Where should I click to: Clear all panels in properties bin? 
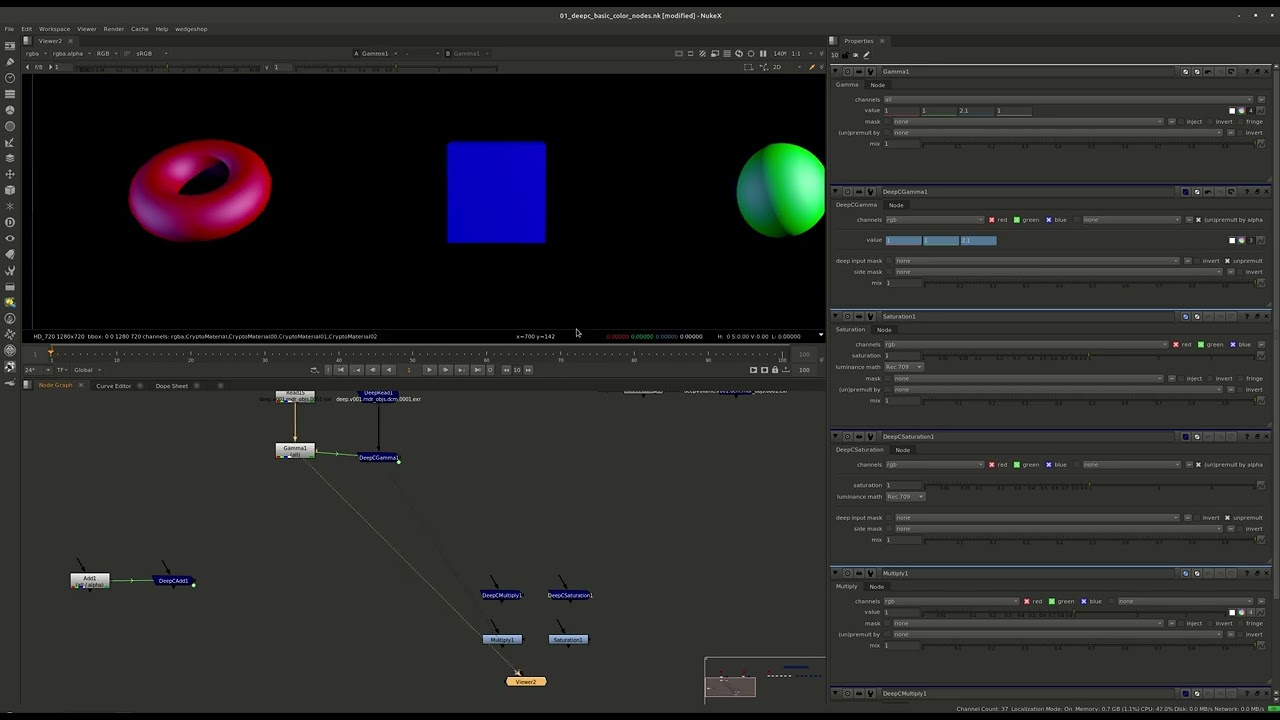tap(856, 55)
